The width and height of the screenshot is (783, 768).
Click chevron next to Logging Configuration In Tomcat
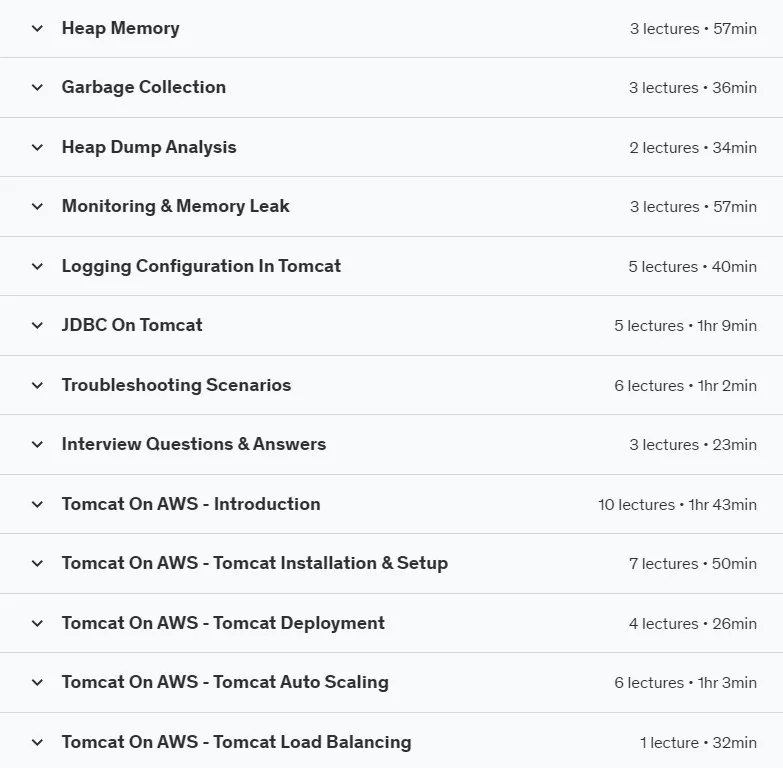pos(37,266)
